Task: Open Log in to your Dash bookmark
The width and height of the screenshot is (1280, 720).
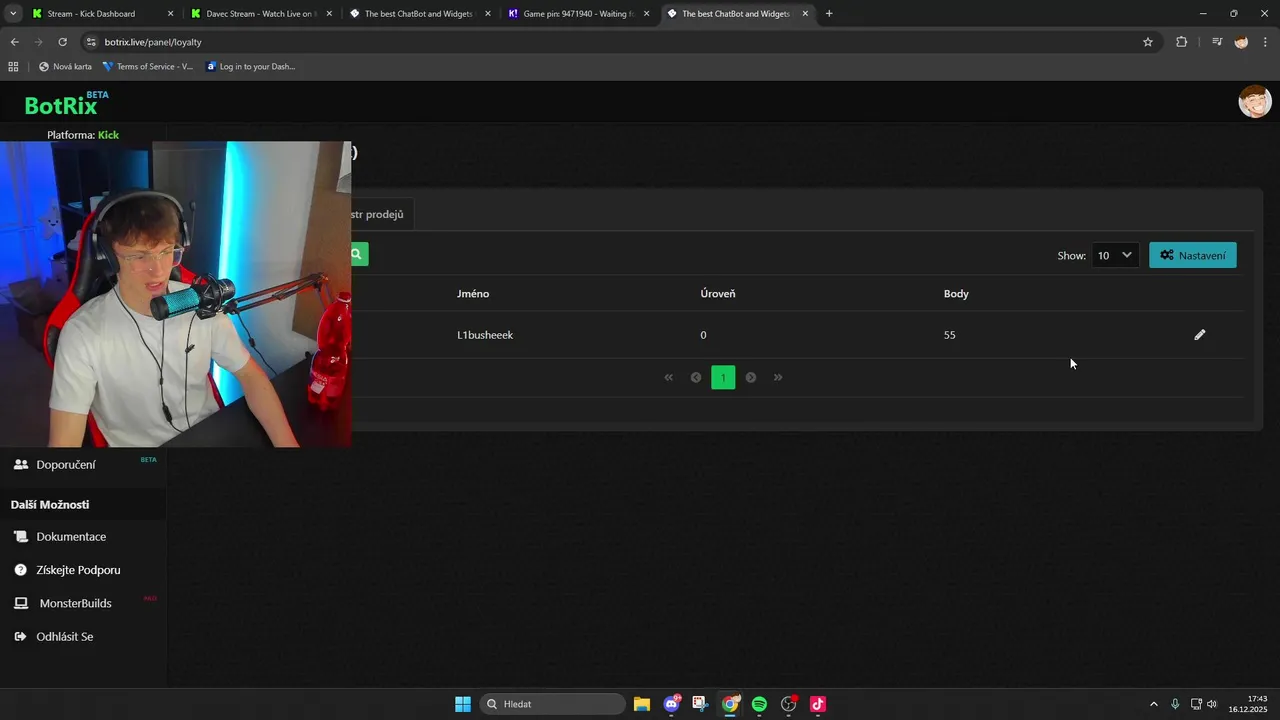Action: click(250, 67)
